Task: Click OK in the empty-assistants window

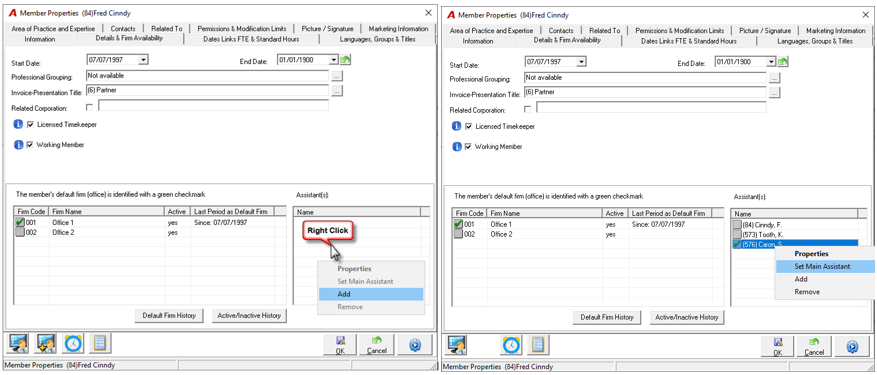Action: point(340,345)
